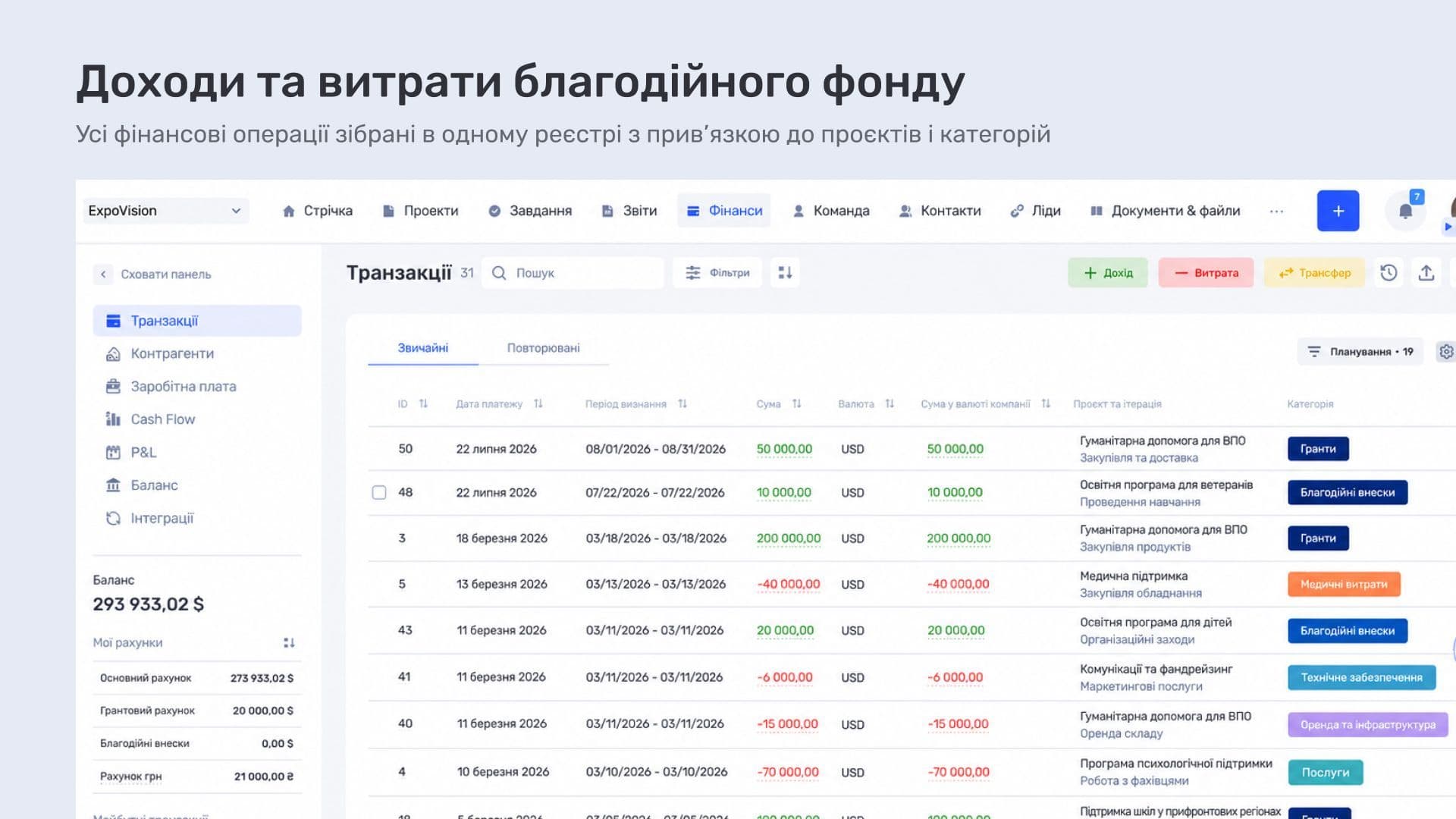1456x819 pixels.
Task: Open Фінанси in top navigation
Action: coord(724,211)
